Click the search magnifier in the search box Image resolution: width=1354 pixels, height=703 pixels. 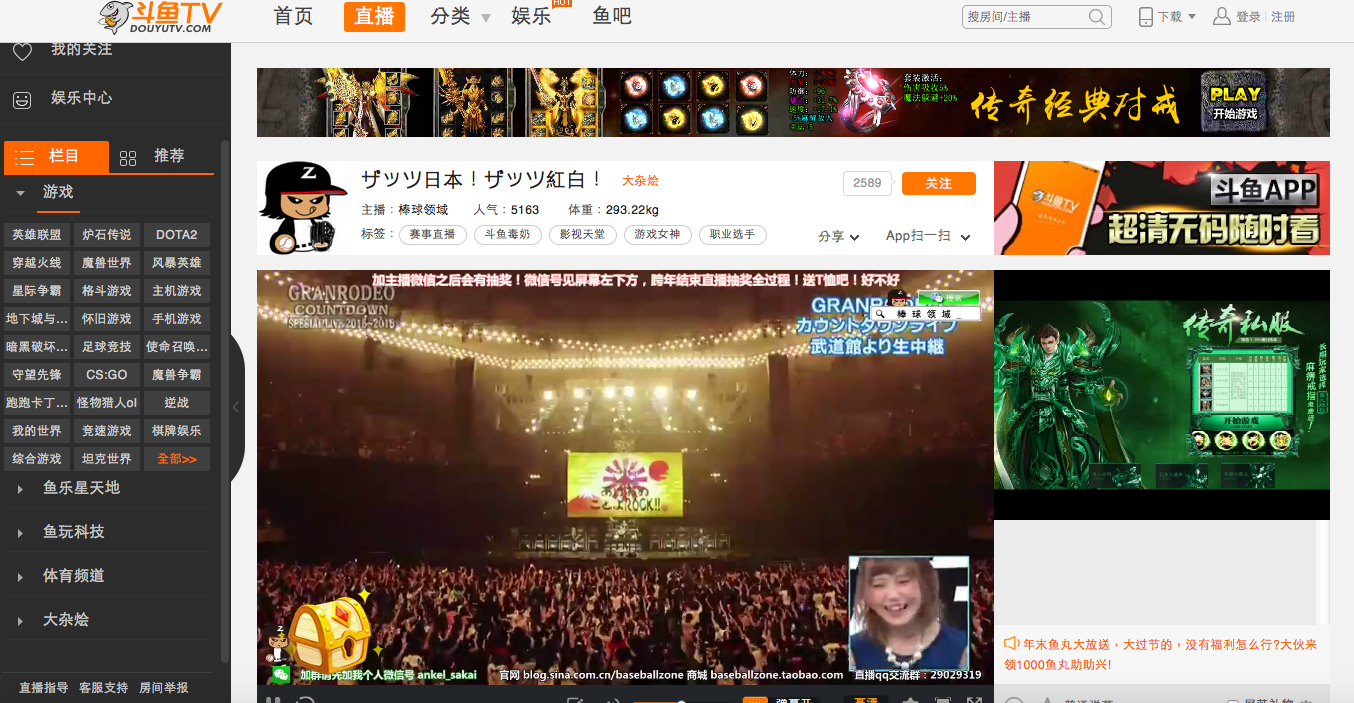[x=1097, y=16]
